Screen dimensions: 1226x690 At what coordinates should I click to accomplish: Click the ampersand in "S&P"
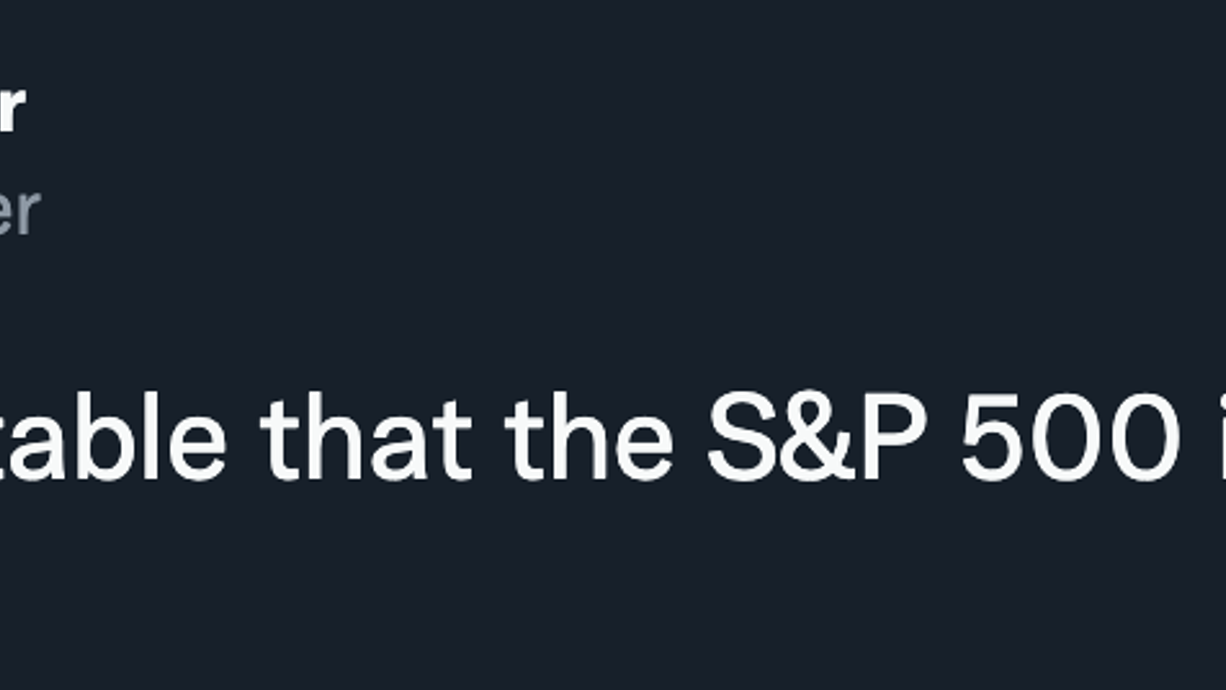click(x=816, y=440)
